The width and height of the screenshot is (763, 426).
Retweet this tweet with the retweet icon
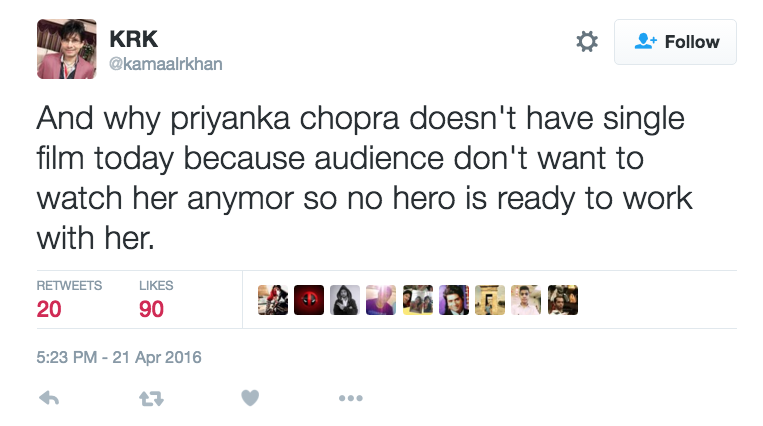(x=149, y=397)
